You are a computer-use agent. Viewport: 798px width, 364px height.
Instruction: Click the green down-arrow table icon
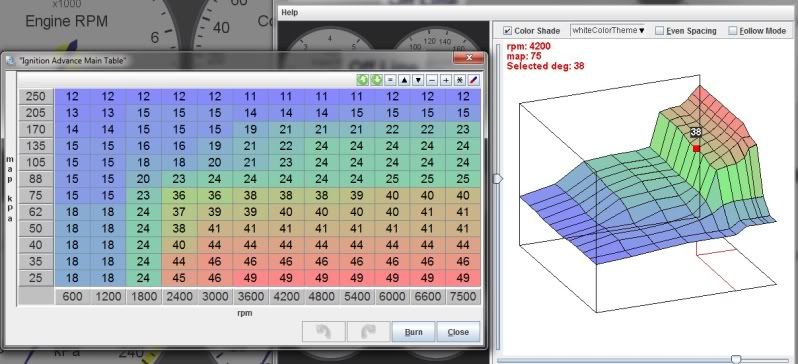point(376,80)
